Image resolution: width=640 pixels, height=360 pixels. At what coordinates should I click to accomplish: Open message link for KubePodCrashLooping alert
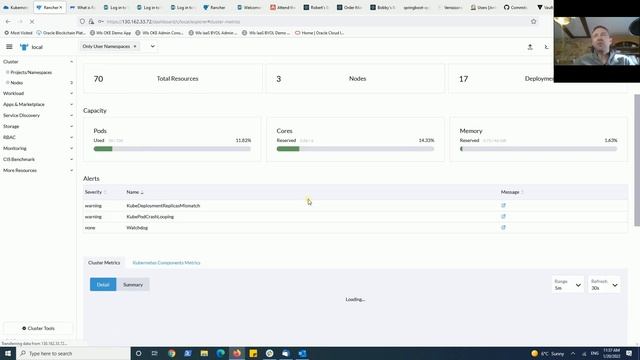click(503, 216)
